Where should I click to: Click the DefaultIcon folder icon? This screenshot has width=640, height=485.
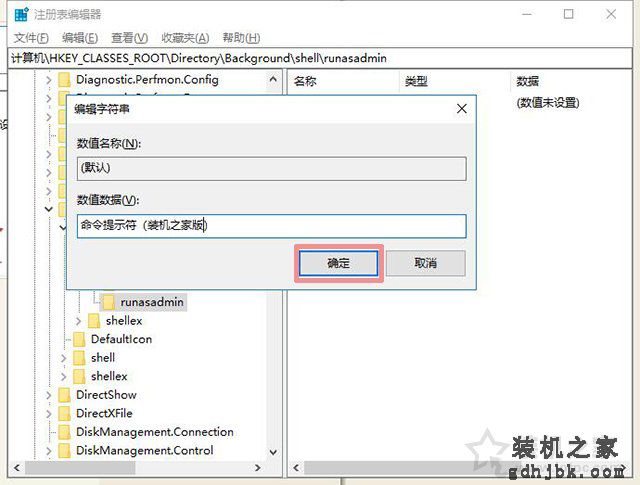coord(79,339)
